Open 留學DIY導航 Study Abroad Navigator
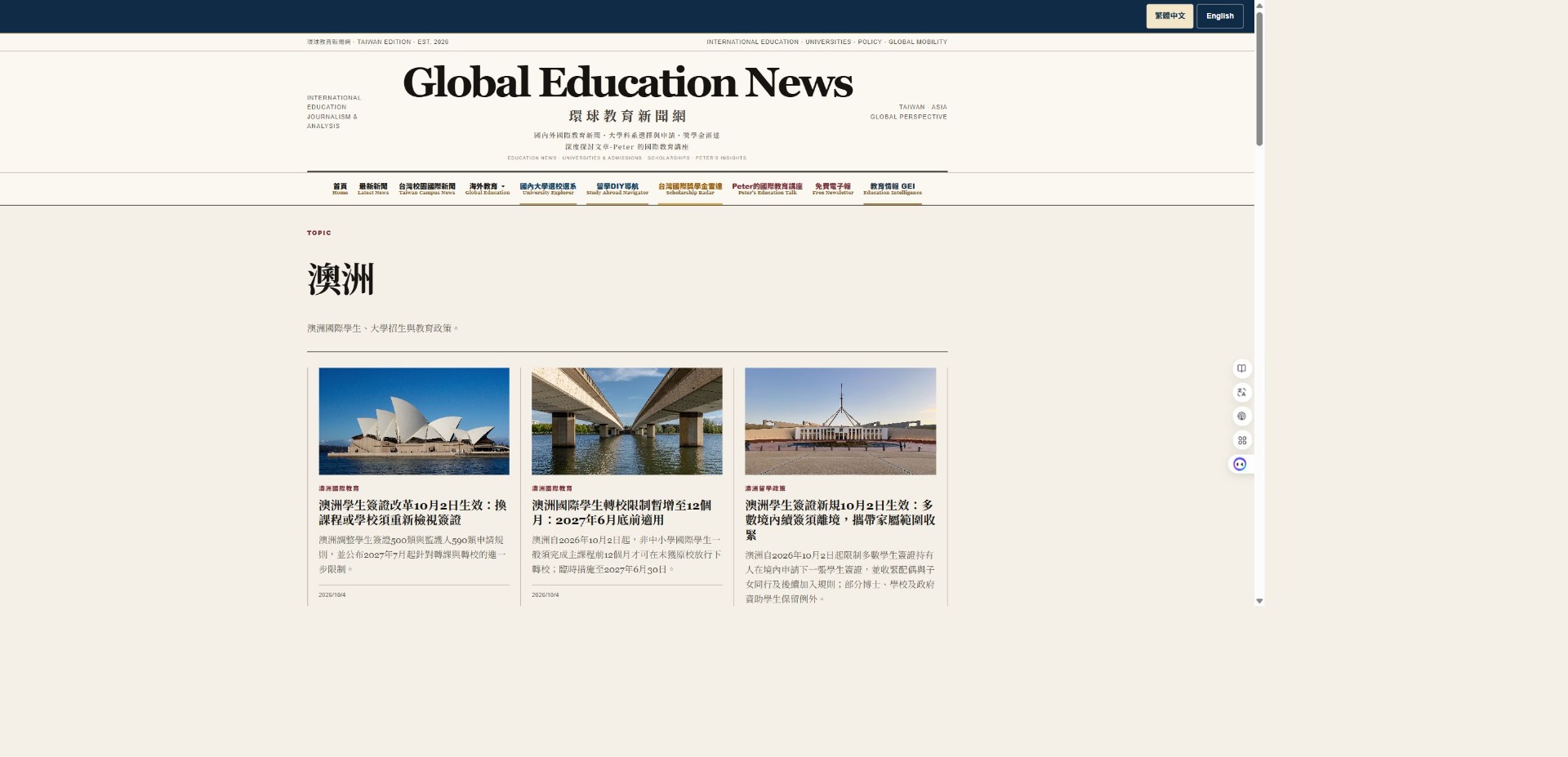The height and width of the screenshot is (757, 1568). (x=617, y=189)
